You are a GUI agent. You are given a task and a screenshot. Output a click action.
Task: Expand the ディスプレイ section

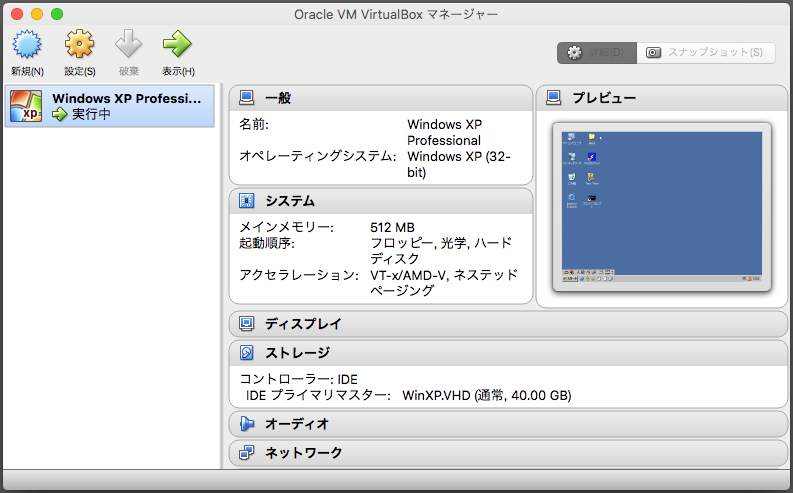pos(508,324)
